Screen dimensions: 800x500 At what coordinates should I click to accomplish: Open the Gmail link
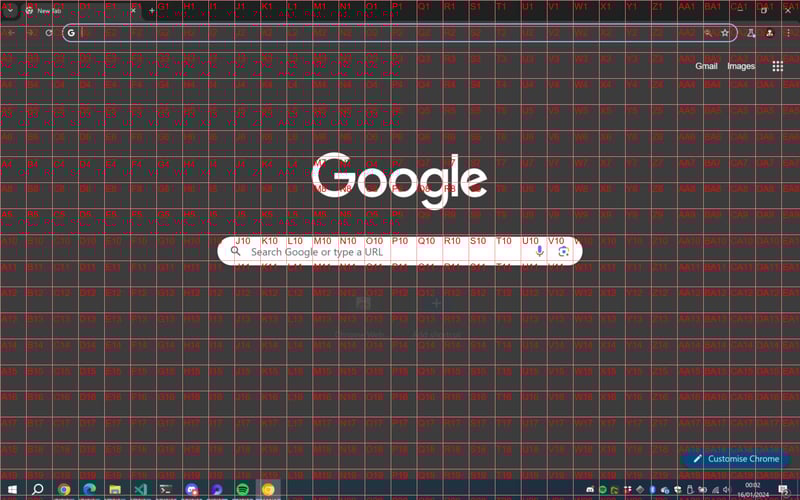pyautogui.click(x=706, y=66)
